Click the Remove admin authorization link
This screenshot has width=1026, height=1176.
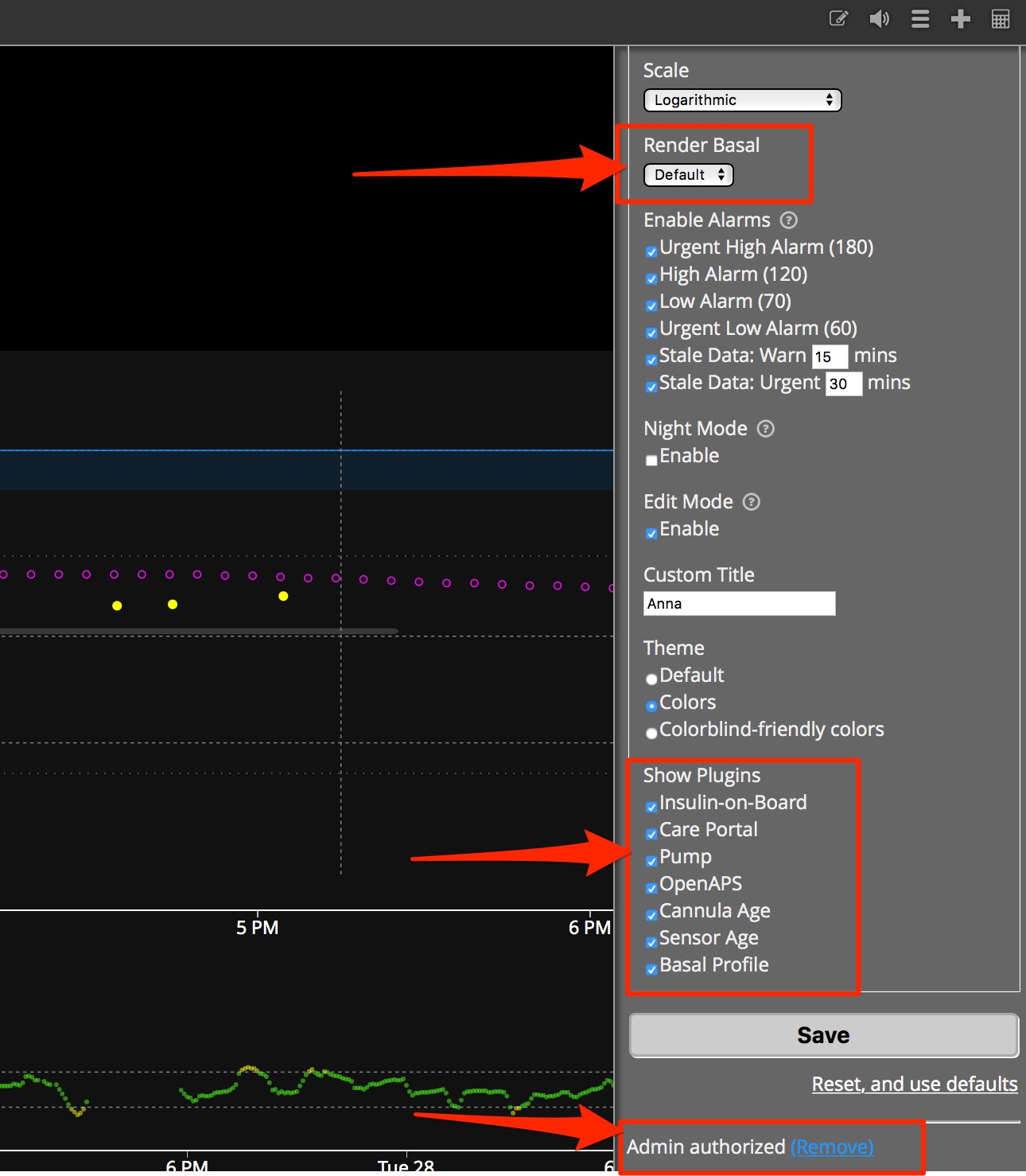(x=832, y=1147)
